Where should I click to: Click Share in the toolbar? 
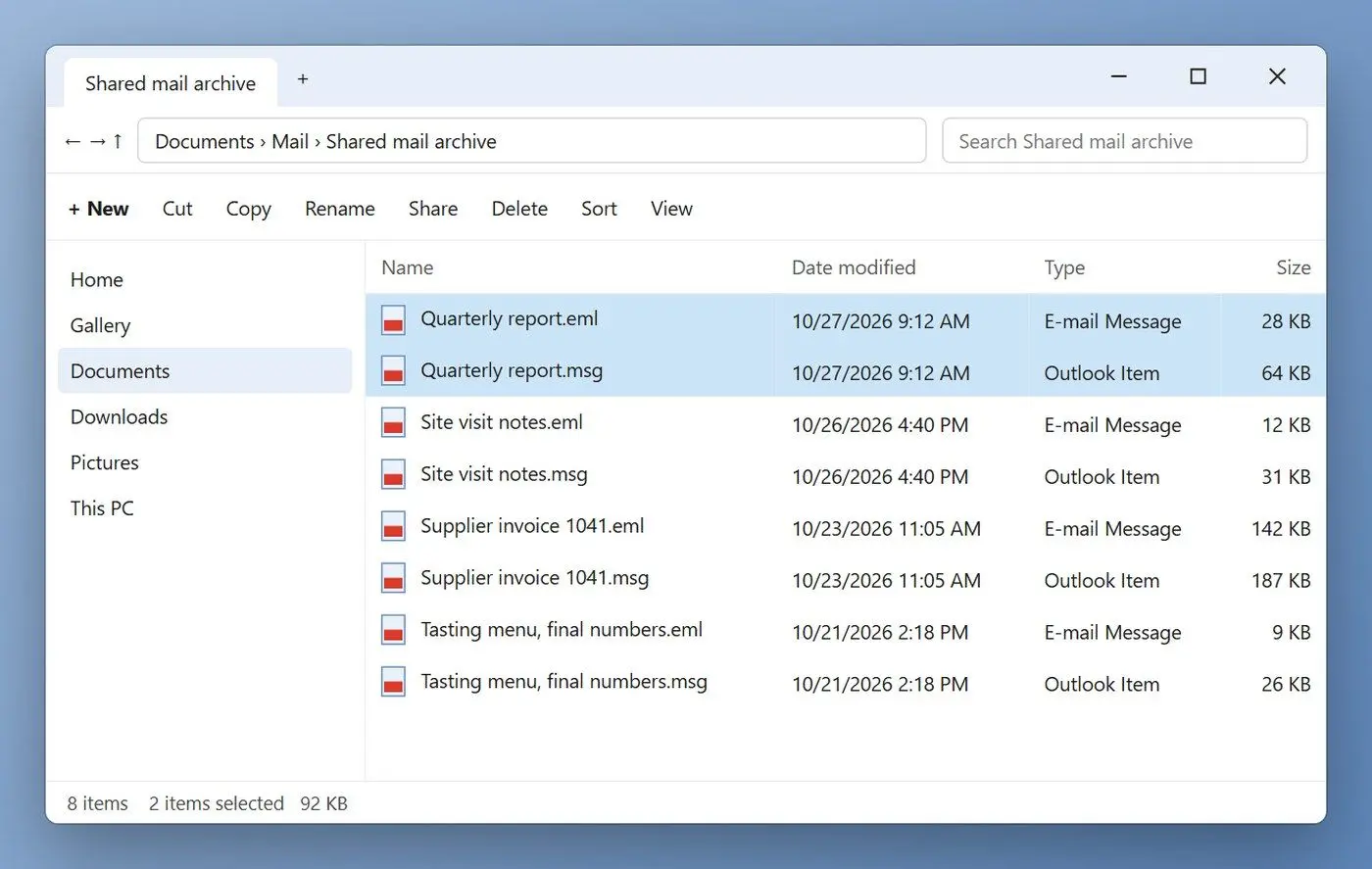[x=433, y=209]
